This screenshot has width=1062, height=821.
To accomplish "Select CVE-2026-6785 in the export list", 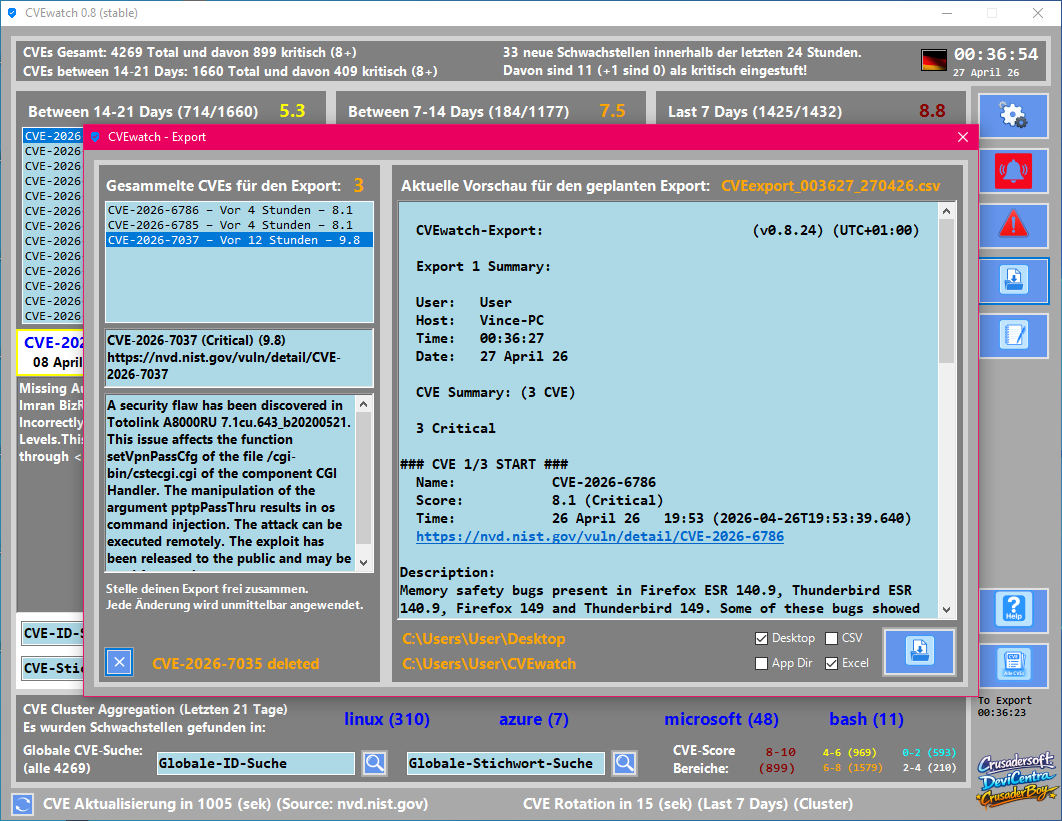I will tap(239, 225).
